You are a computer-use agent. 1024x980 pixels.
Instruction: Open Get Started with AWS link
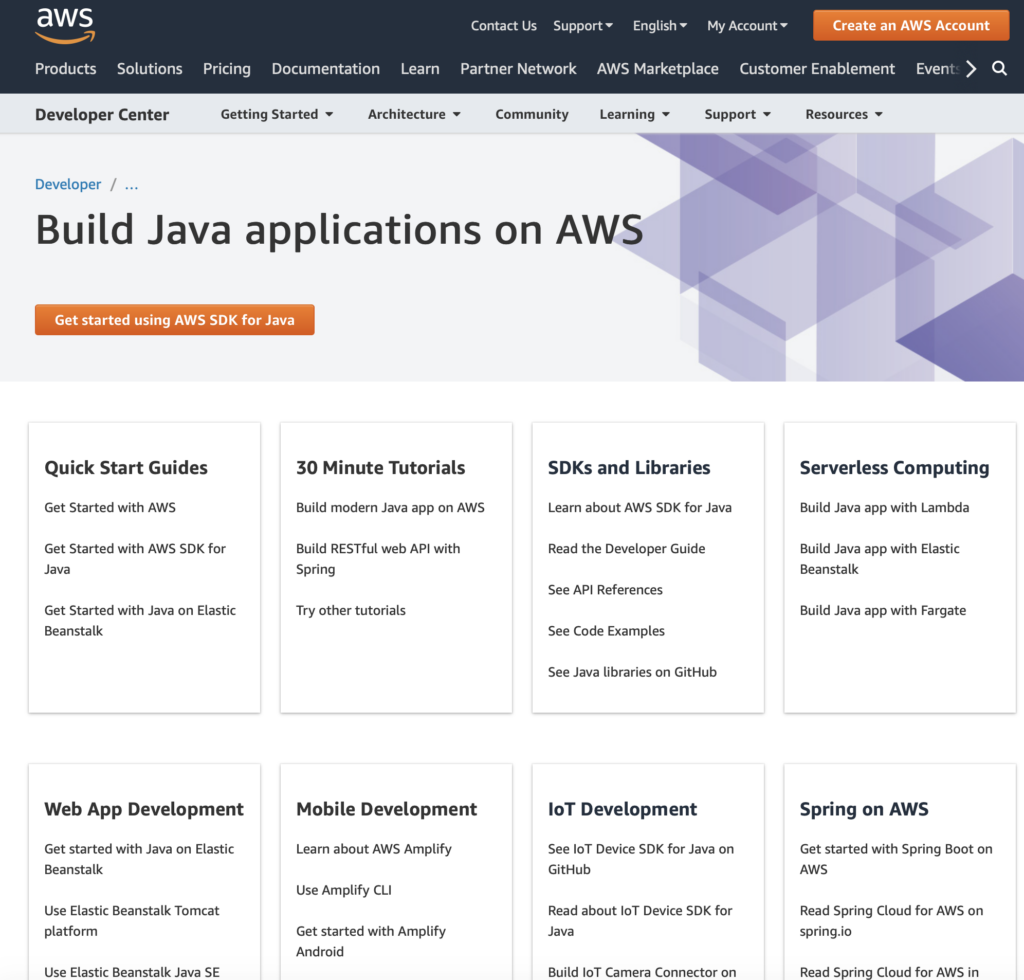(x=110, y=507)
